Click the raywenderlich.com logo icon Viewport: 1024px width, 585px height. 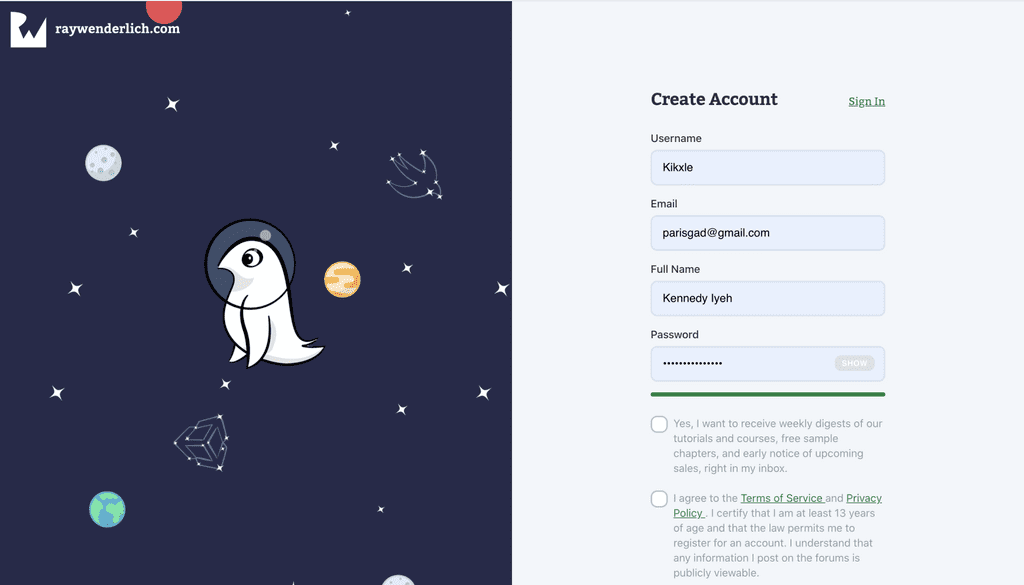(x=28, y=30)
